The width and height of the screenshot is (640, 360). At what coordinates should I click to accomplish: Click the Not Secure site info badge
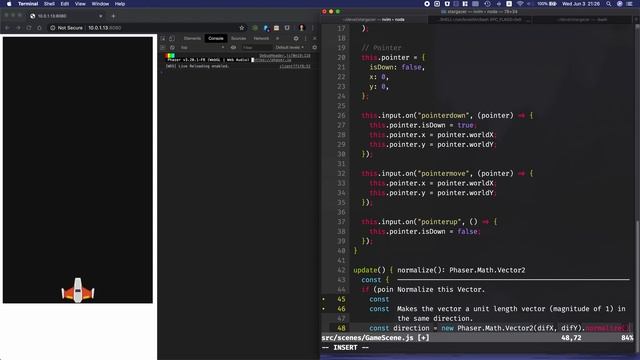67,28
